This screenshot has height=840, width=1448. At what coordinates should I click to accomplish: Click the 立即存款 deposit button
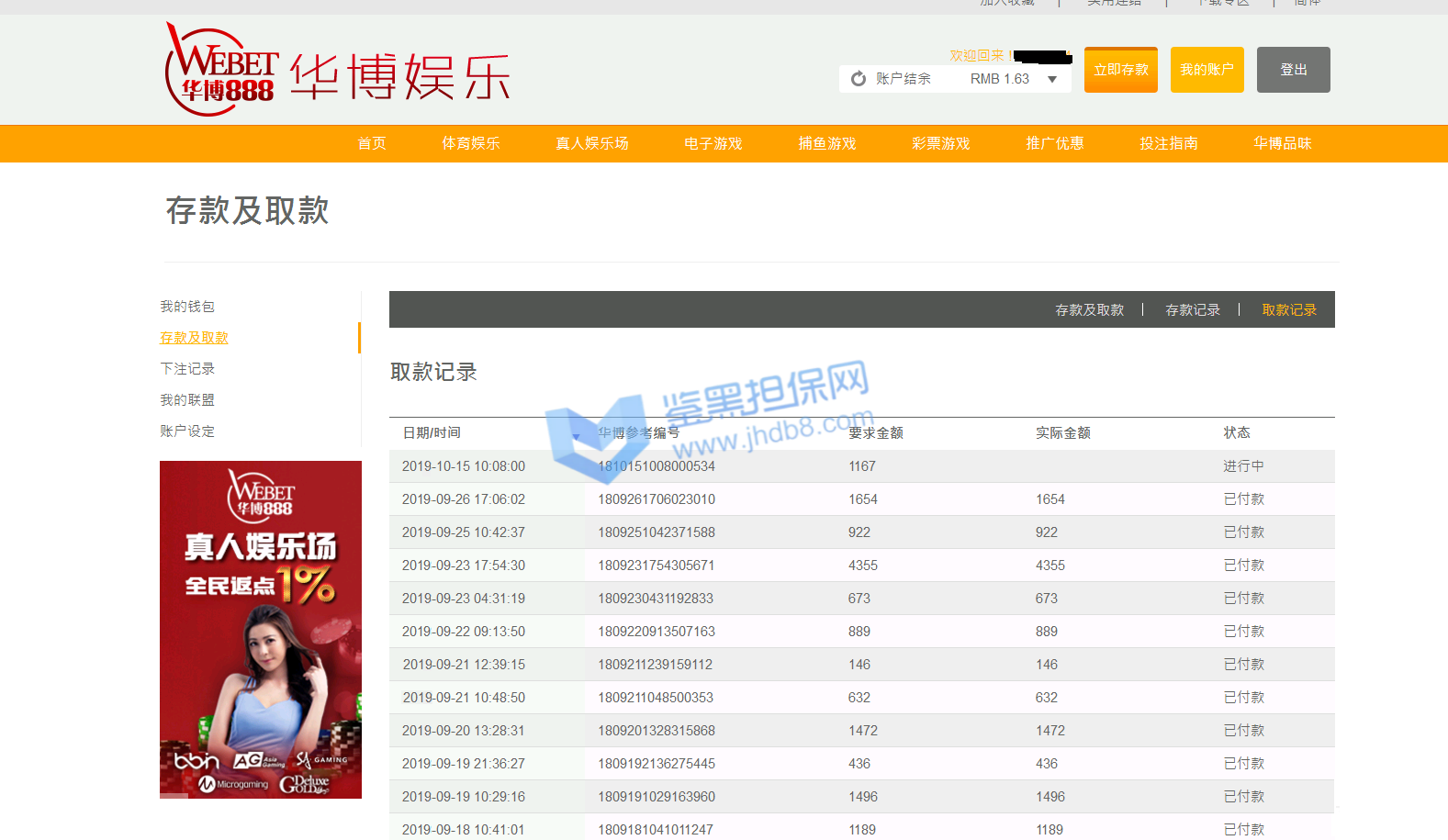pos(1120,70)
